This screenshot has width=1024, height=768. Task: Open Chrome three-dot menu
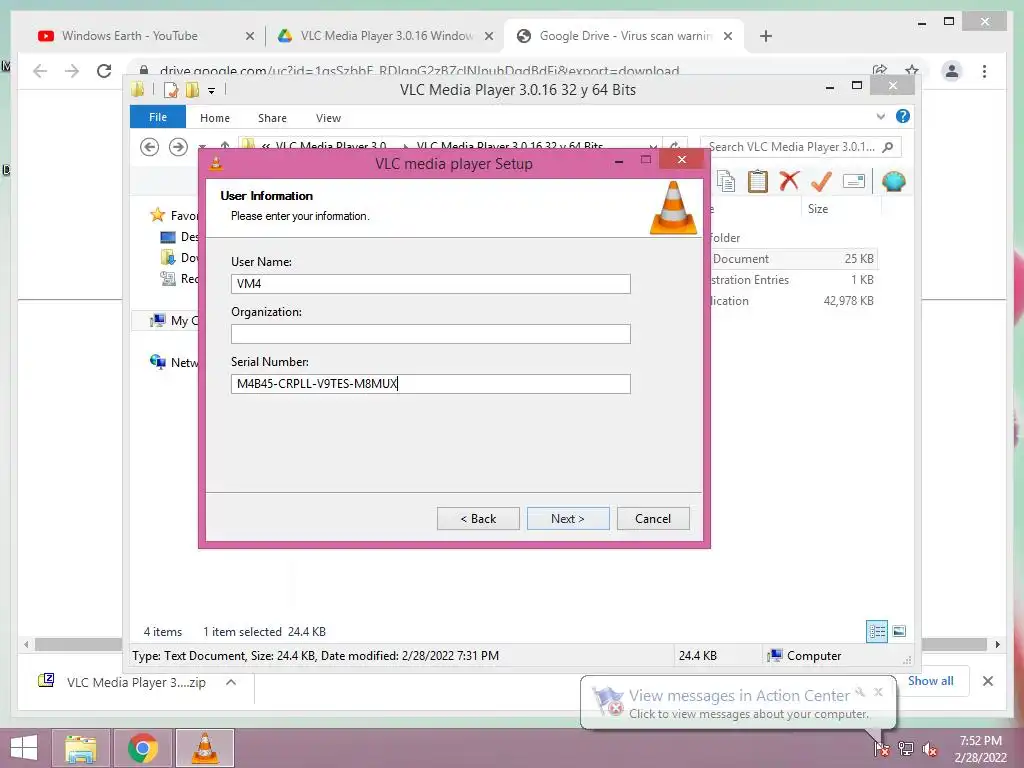985,71
